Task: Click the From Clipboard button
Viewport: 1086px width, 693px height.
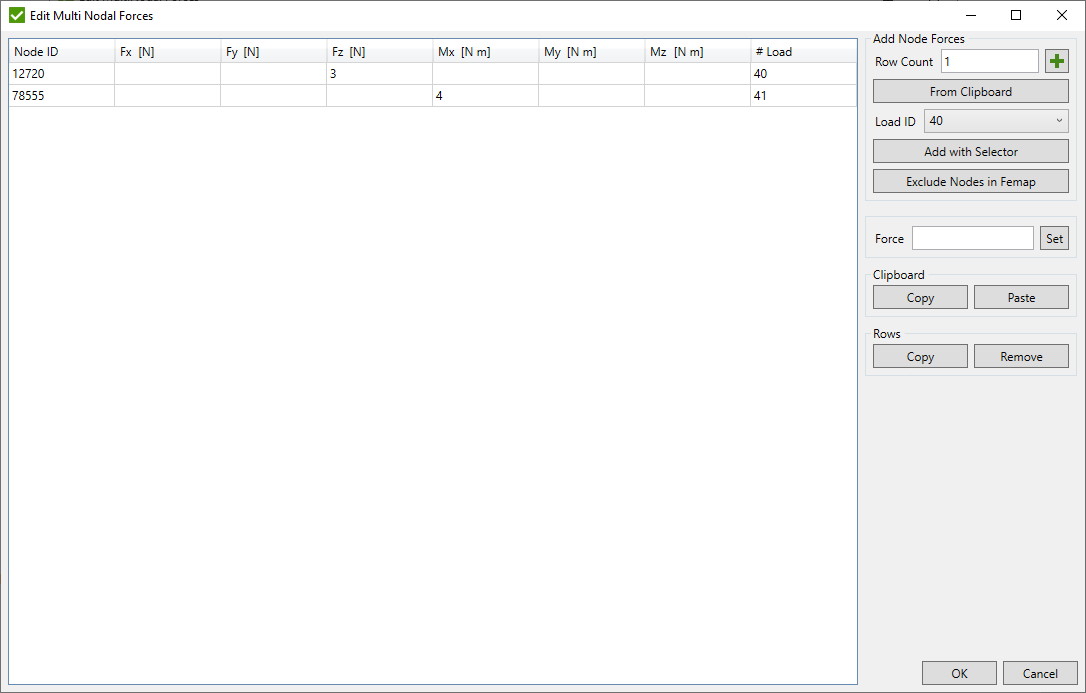Action: (x=970, y=92)
